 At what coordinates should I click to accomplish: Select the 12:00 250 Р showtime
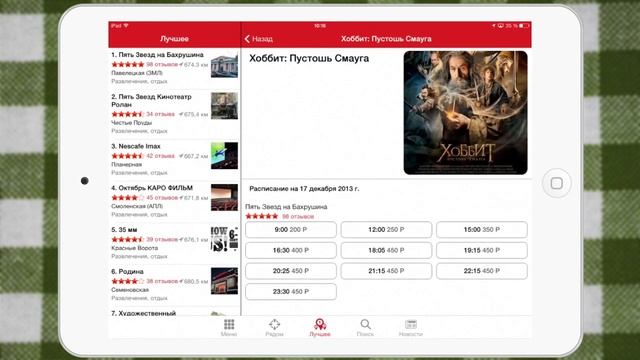click(x=386, y=229)
